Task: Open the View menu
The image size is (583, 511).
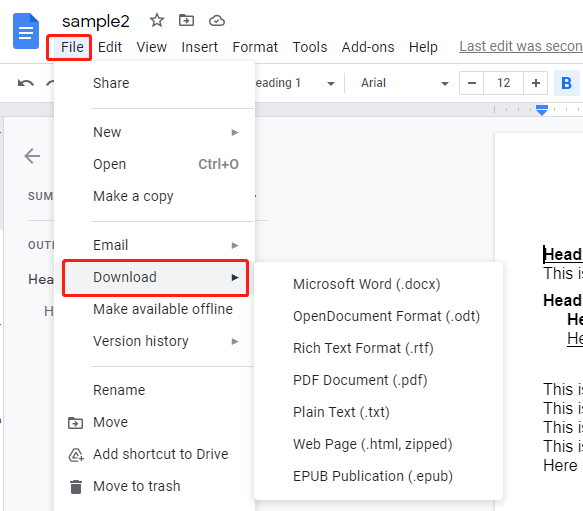Action: tap(151, 47)
